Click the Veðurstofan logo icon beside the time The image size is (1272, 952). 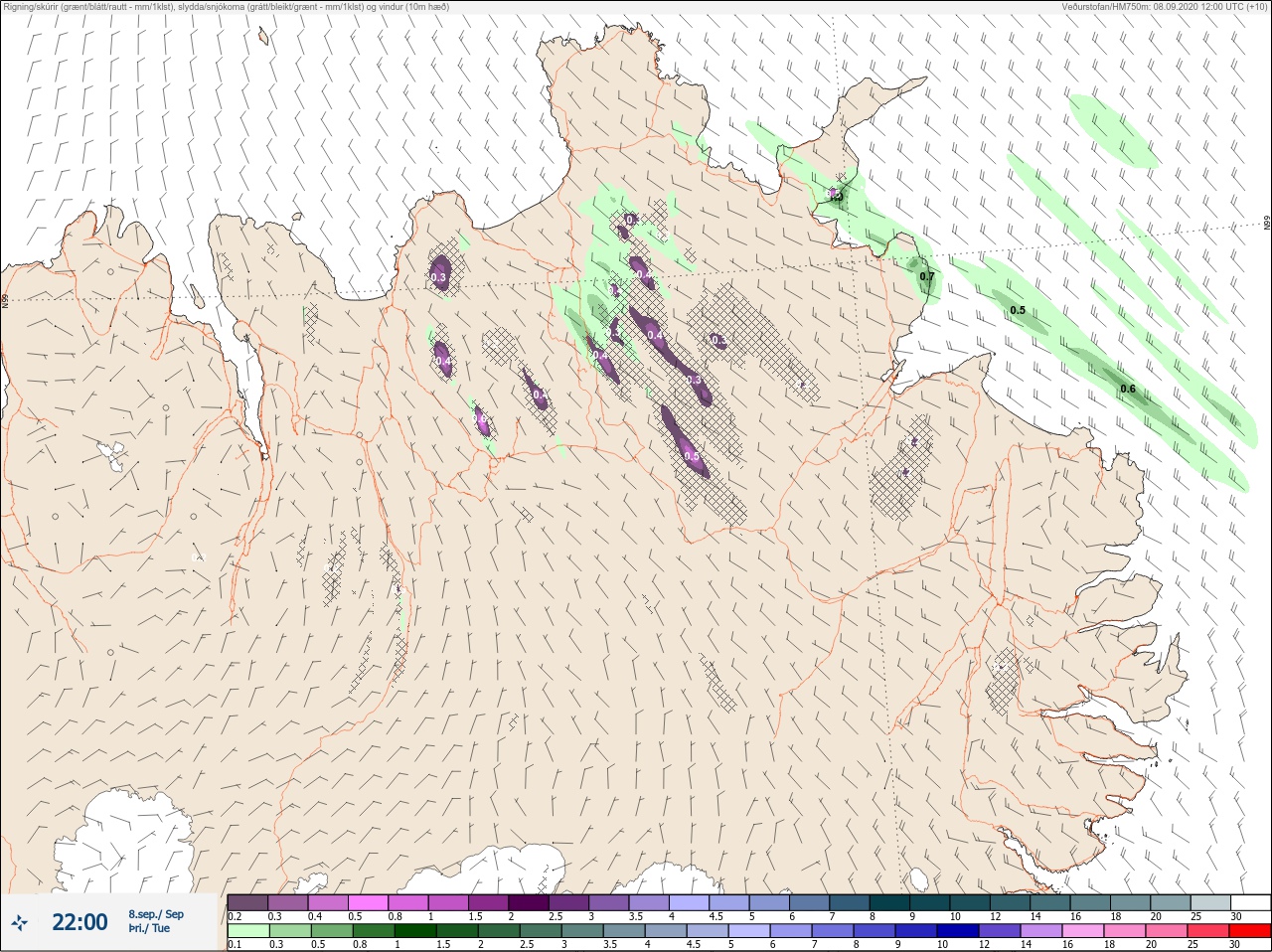19,922
